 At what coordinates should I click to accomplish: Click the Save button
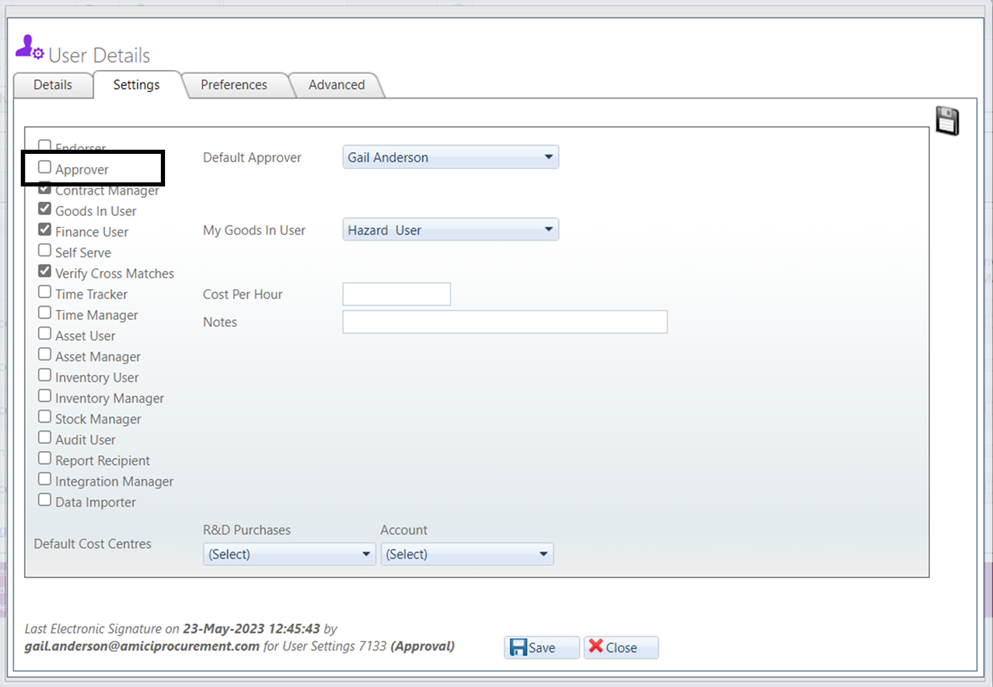540,647
